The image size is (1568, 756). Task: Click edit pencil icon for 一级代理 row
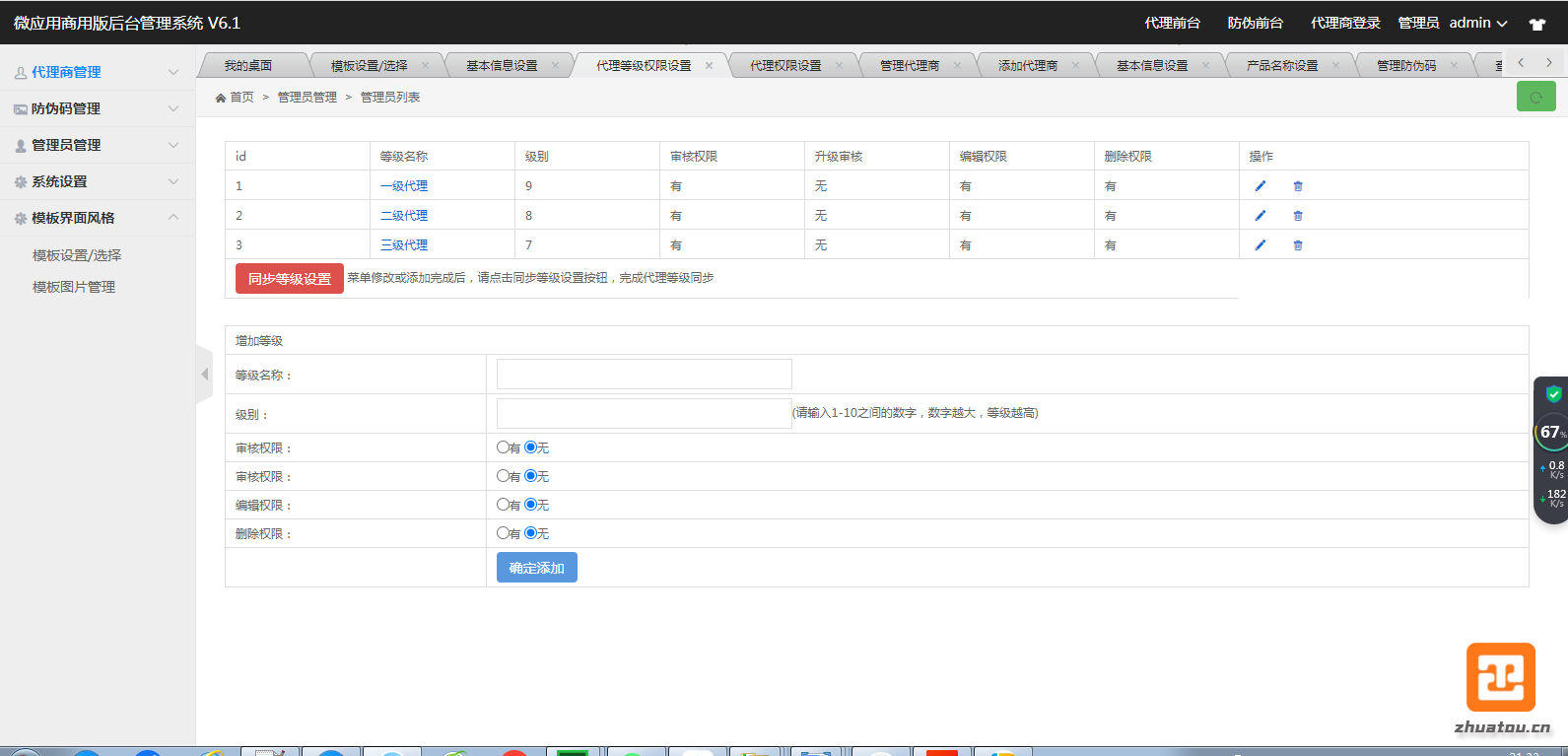[1260, 186]
